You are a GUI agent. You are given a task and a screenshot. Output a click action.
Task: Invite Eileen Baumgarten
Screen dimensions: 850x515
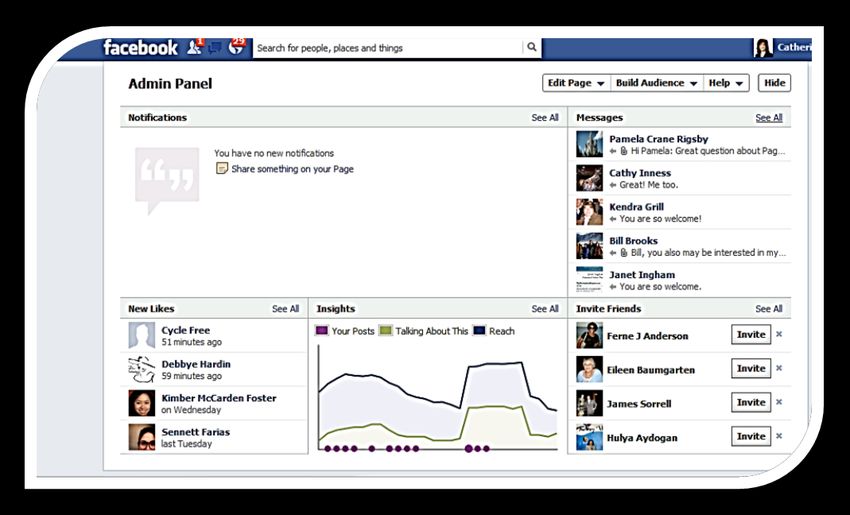click(751, 369)
